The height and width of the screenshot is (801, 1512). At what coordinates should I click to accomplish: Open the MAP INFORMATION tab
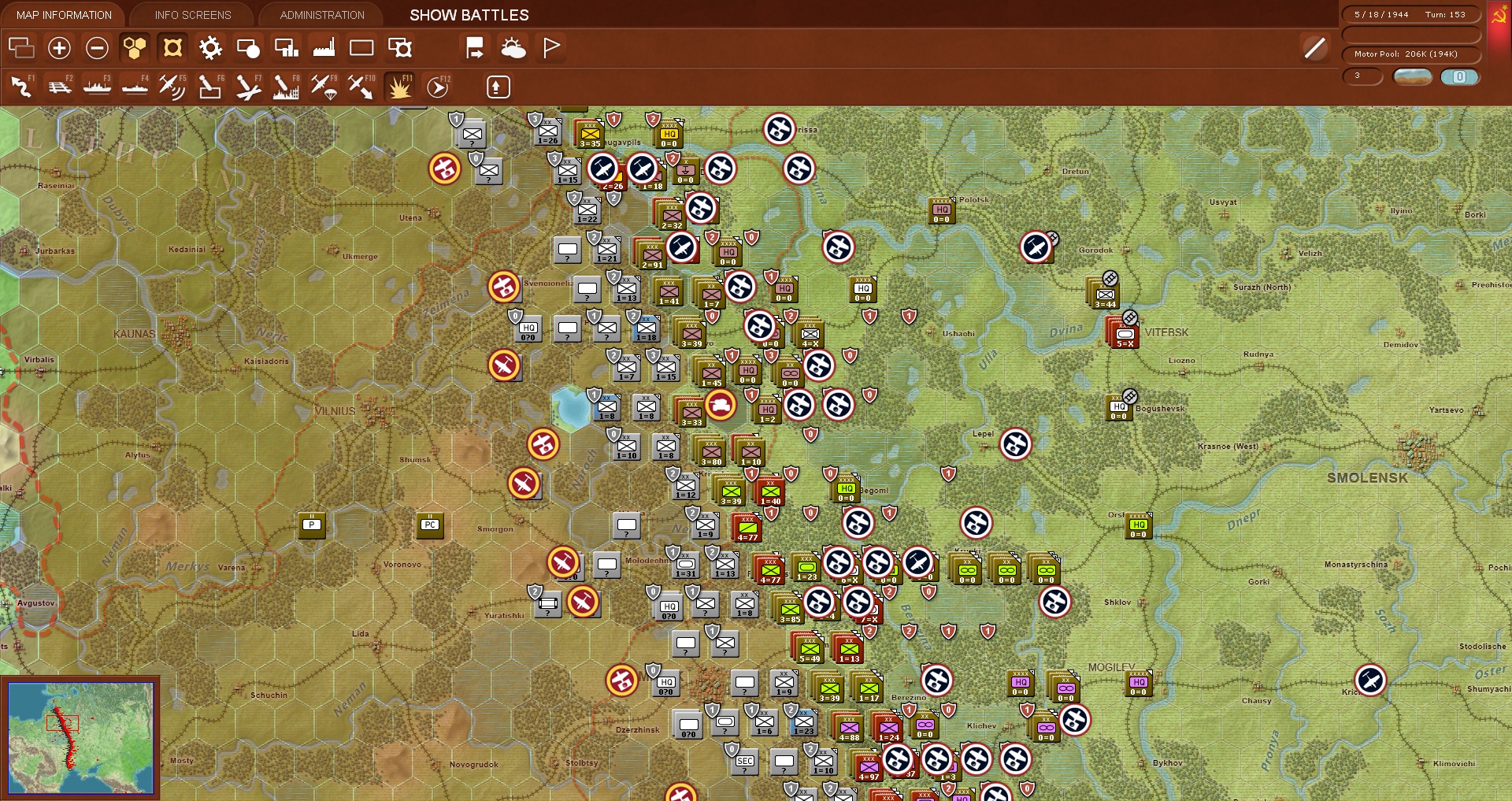(64, 15)
